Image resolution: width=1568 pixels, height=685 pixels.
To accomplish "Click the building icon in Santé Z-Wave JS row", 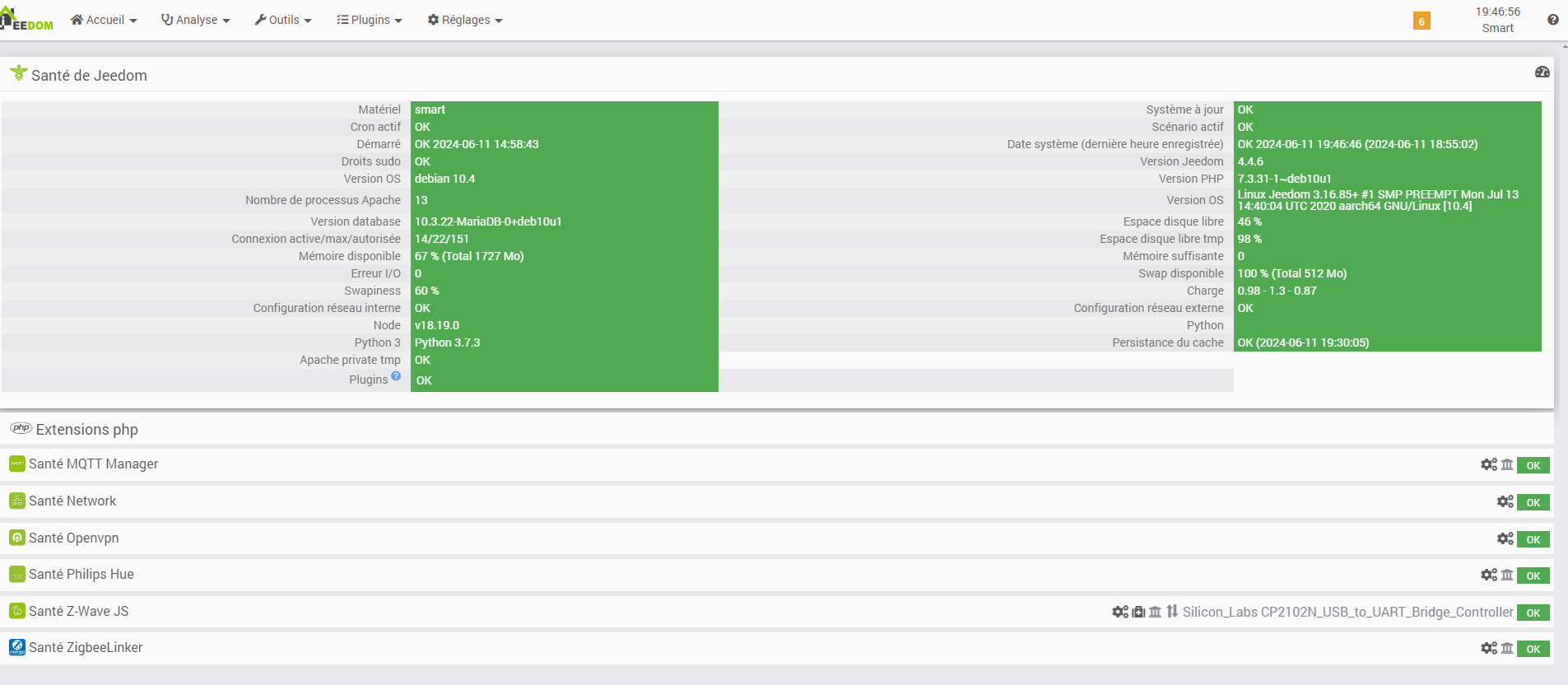I will 1155,612.
